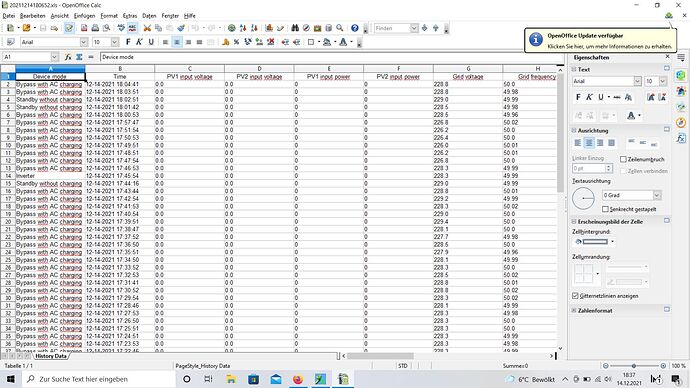This screenshot has height=388, width=690.
Task: Open Function Wizard fx icon in formula bar
Action: pyautogui.click(x=68, y=57)
